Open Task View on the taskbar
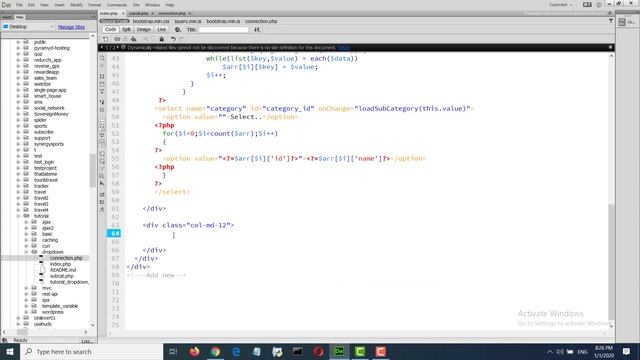The width and height of the screenshot is (640, 360). click(x=173, y=351)
